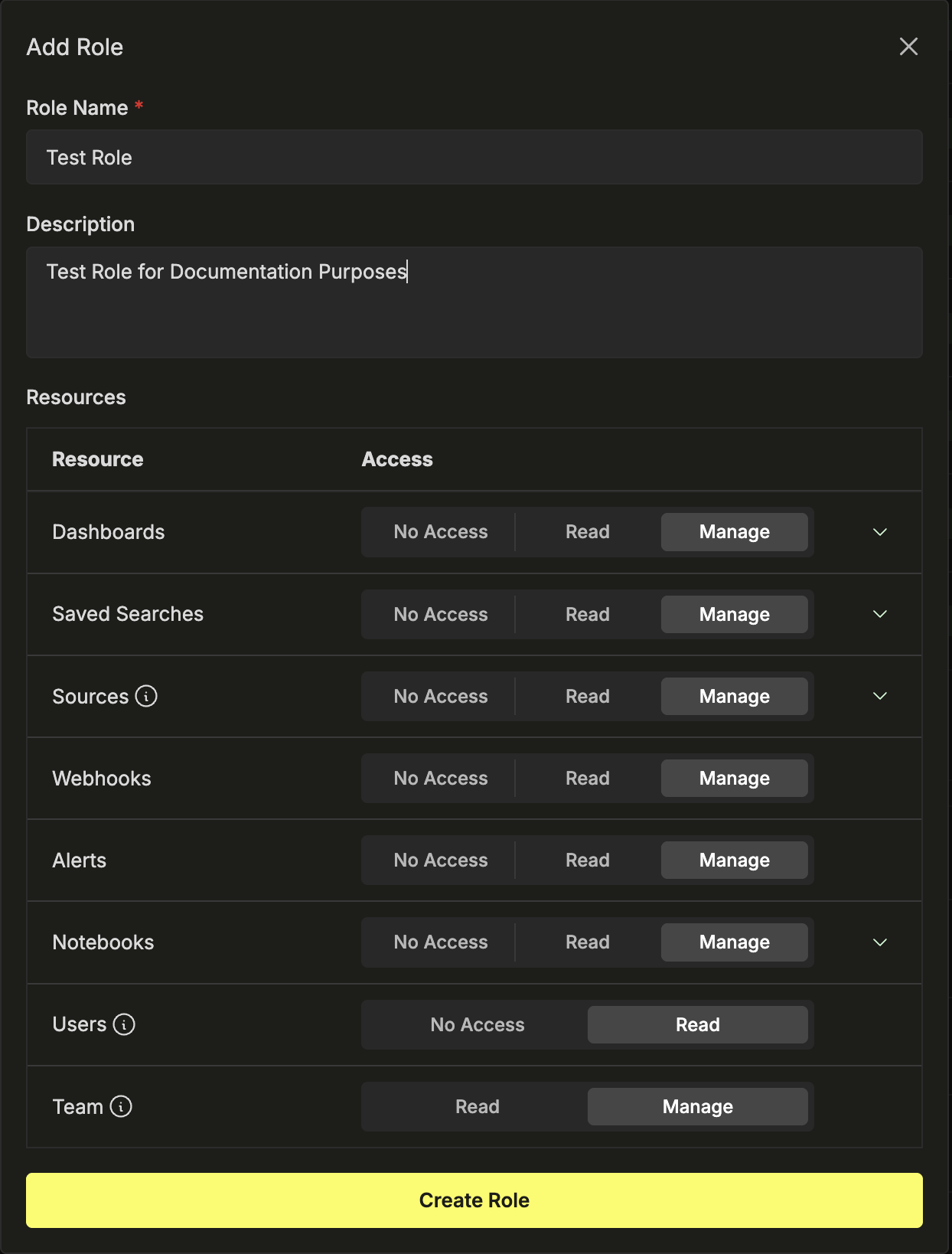Click the info icon beside Users

tap(124, 1024)
